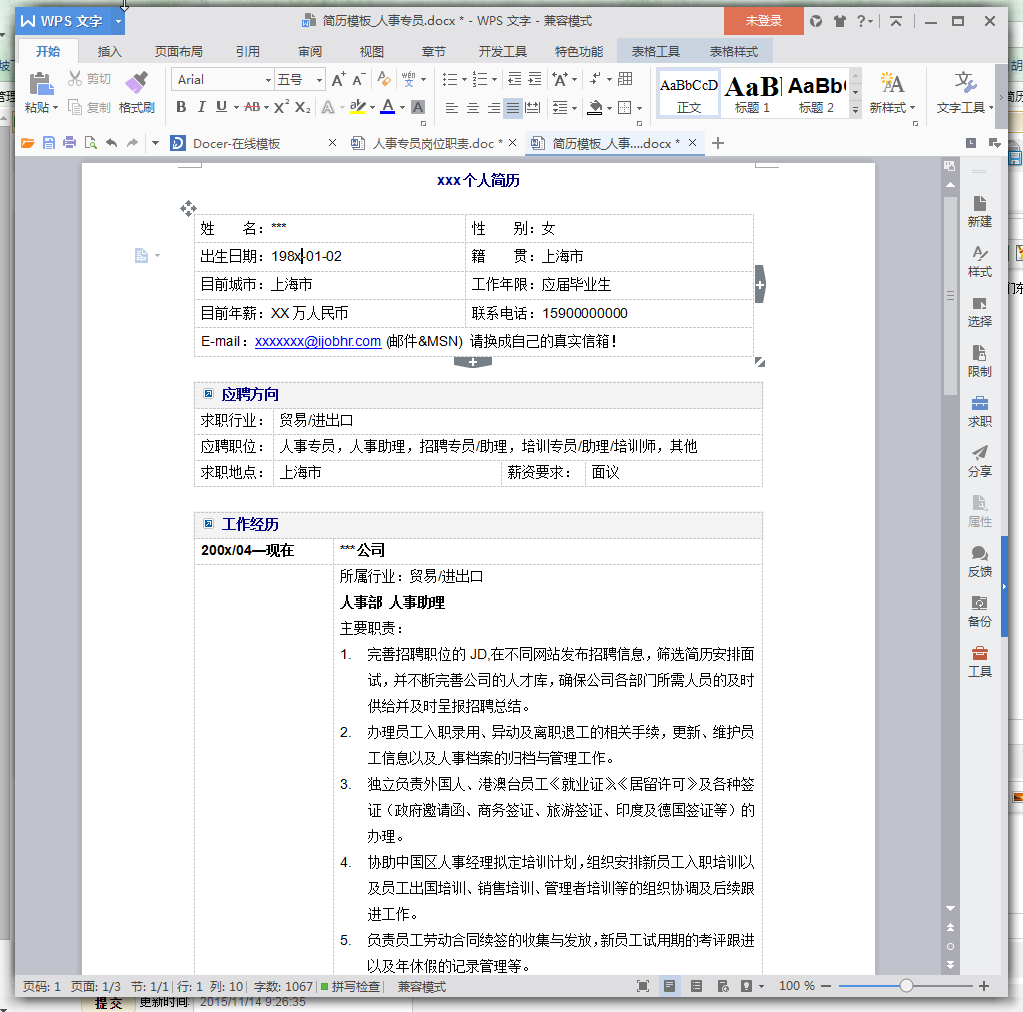Image resolution: width=1023 pixels, height=1012 pixels.
Task: Open the 限制 side panel icon
Action: point(979,361)
